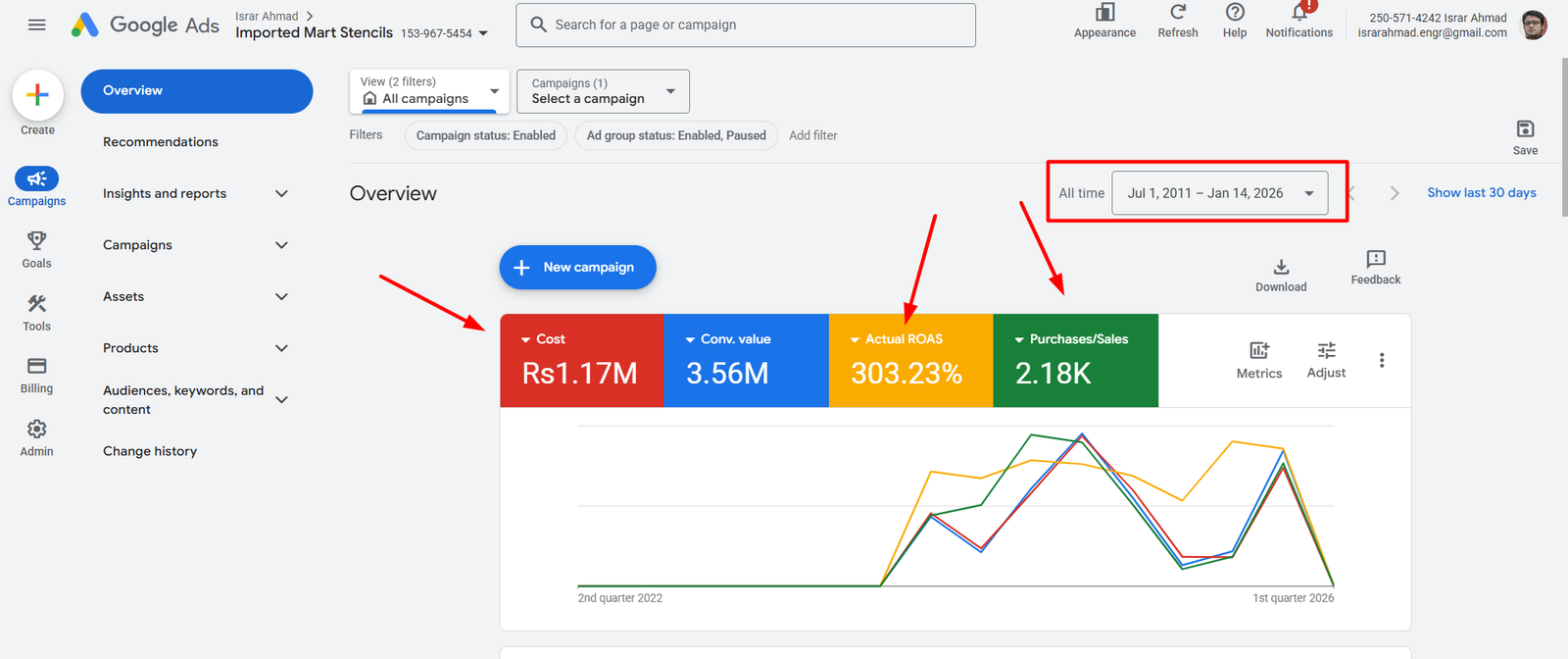This screenshot has height=659, width=1568.
Task: Click Show last 30 days link
Action: click(x=1481, y=193)
